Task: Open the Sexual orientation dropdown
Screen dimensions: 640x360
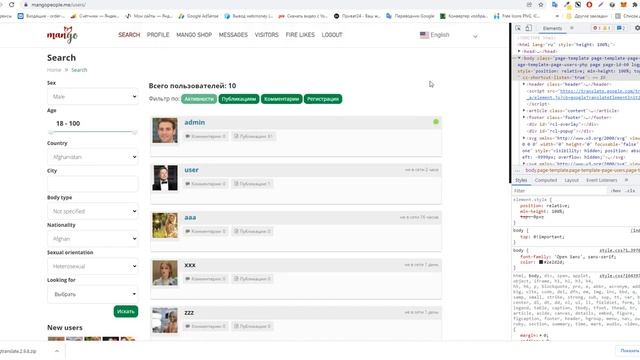Action: click(93, 267)
